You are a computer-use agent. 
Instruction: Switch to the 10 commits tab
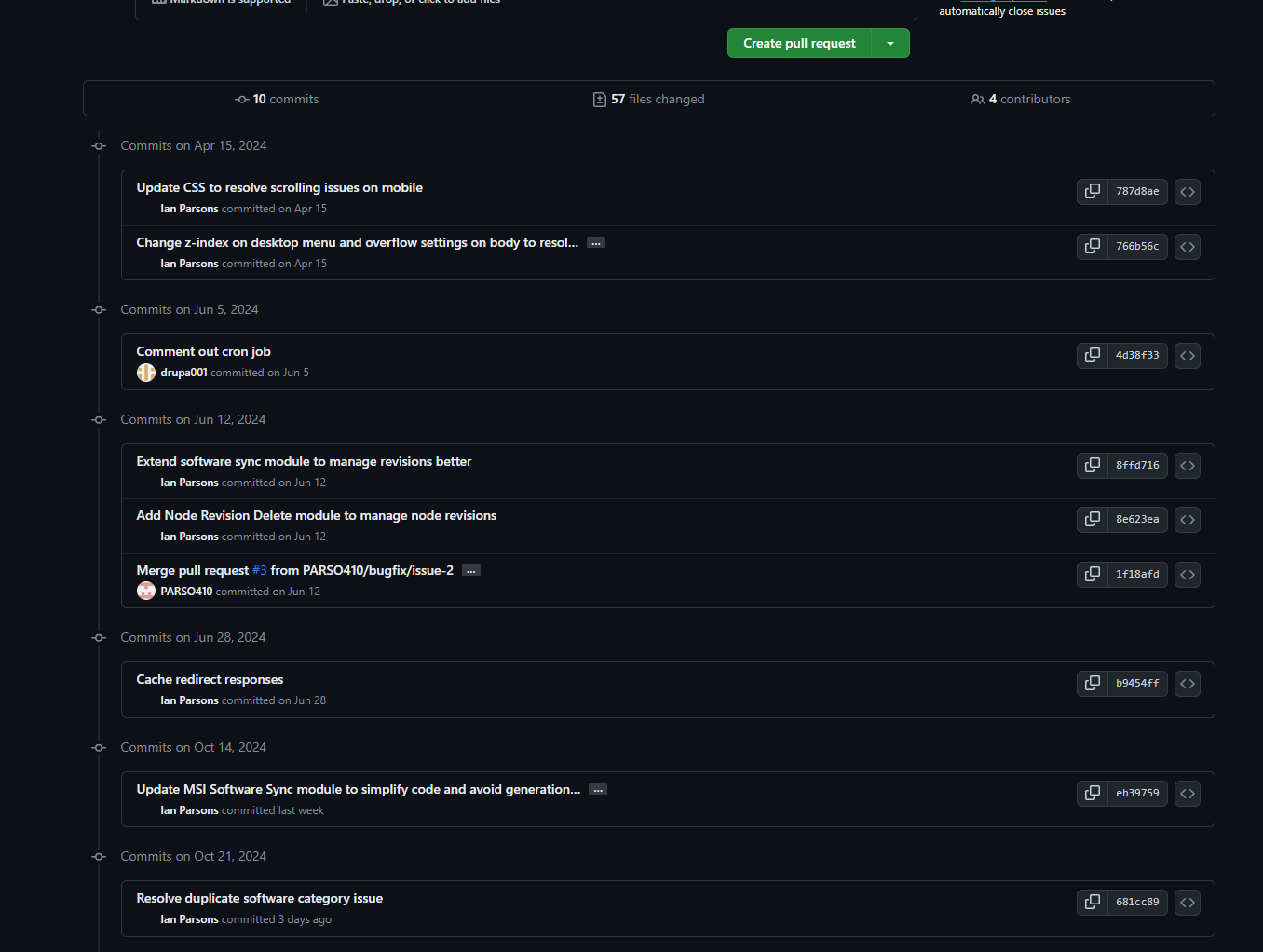pos(277,100)
